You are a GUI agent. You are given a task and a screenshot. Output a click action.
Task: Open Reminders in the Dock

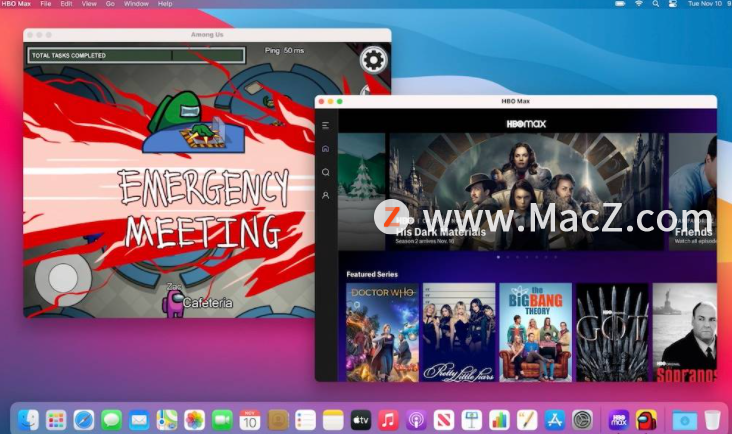coord(305,420)
